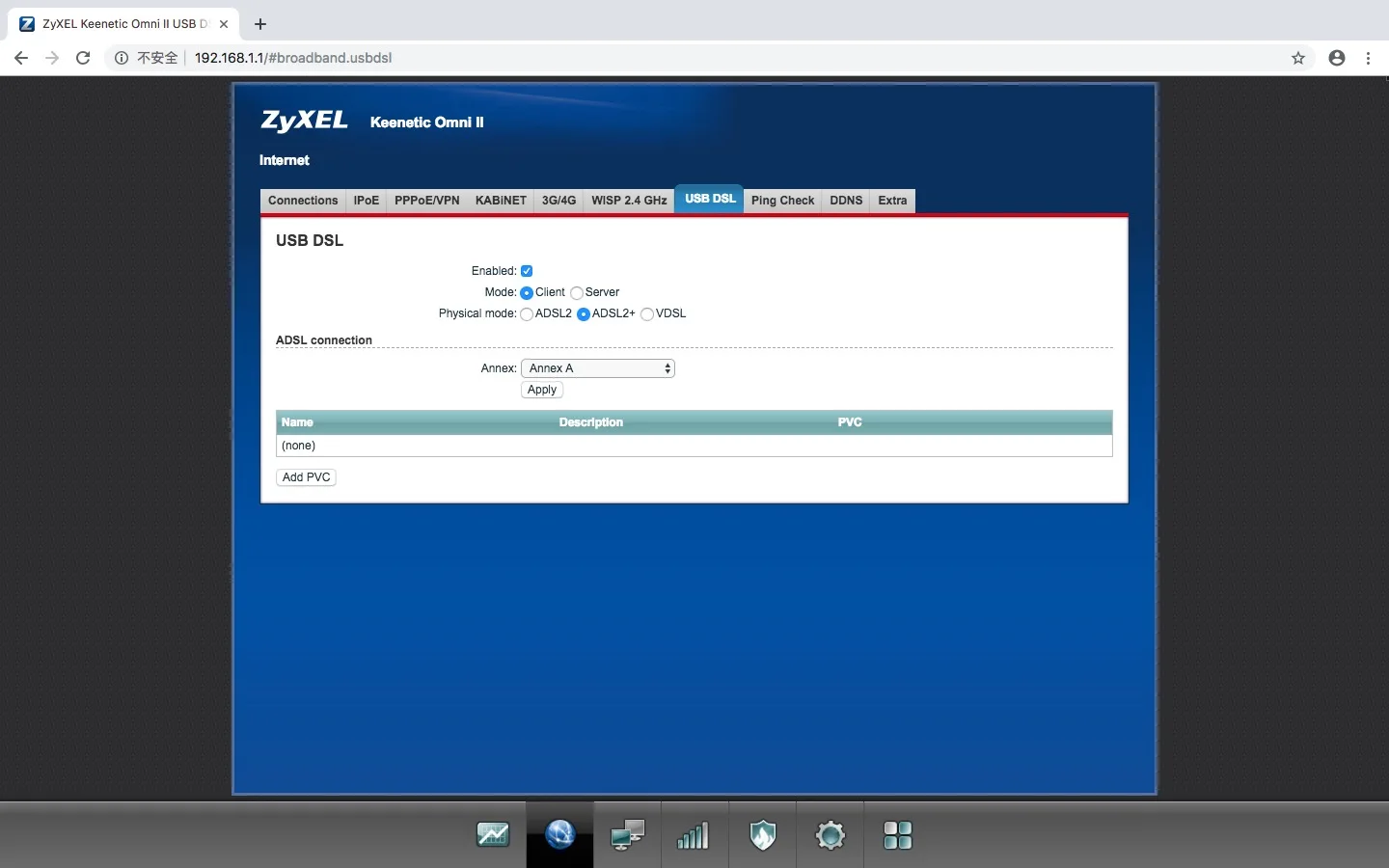1389x868 pixels.
Task: Choose ADSL2 physical mode
Action: coord(527,313)
